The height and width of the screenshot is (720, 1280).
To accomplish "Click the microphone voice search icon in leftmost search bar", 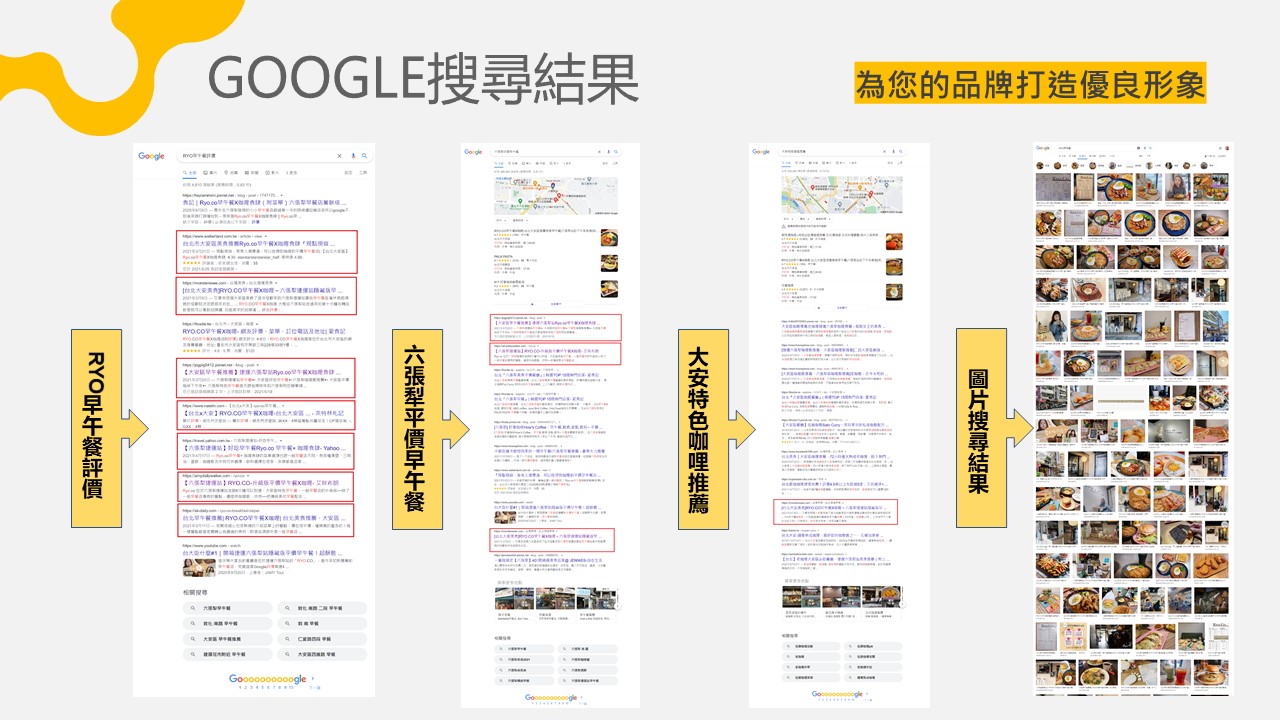I will point(352,156).
